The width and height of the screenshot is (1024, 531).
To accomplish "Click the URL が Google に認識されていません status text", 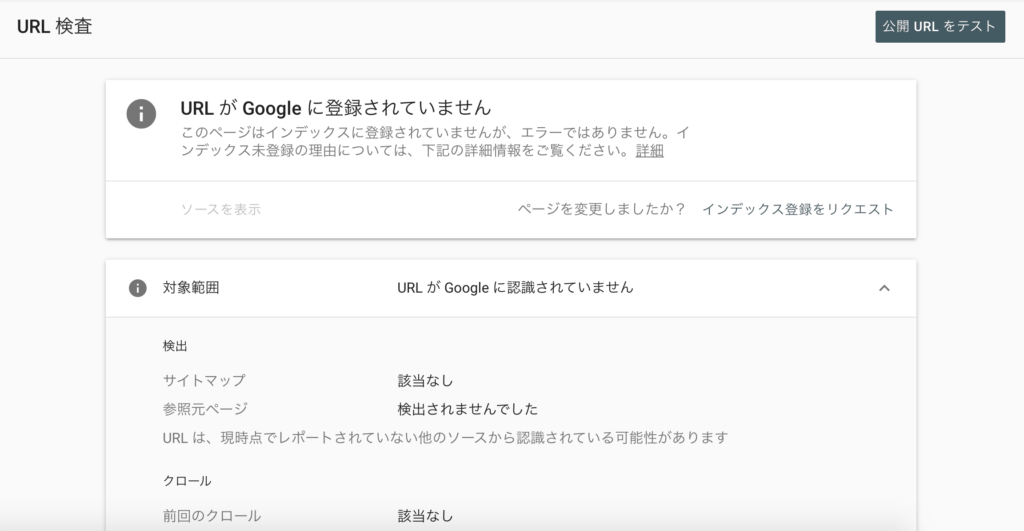I will click(x=515, y=288).
